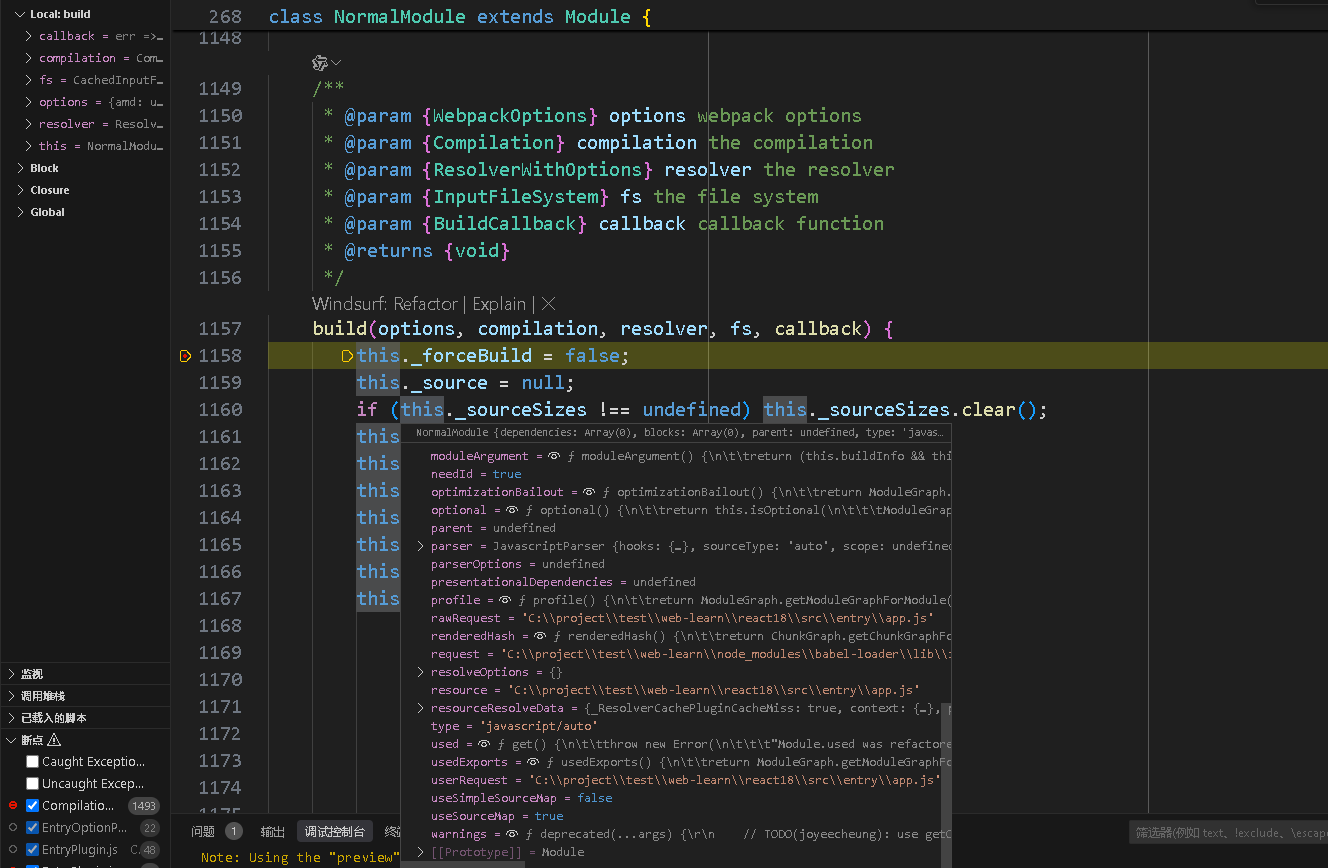Invoke the optimizationBailout getter eye icon

590,492
